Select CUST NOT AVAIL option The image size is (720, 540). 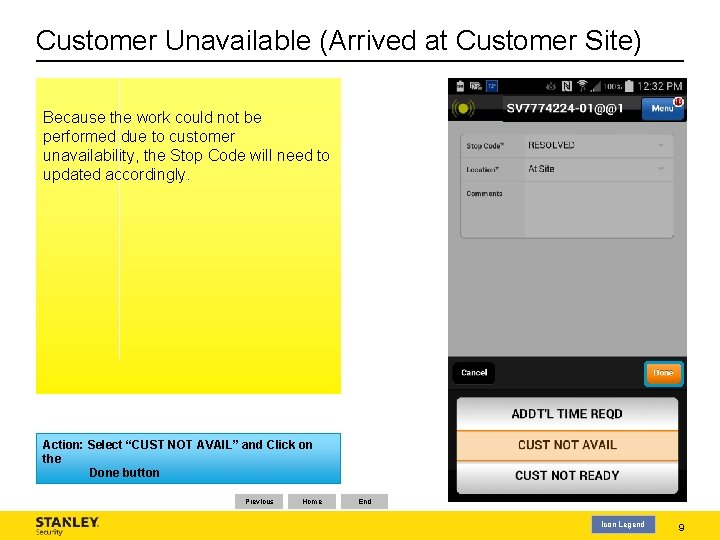point(567,445)
